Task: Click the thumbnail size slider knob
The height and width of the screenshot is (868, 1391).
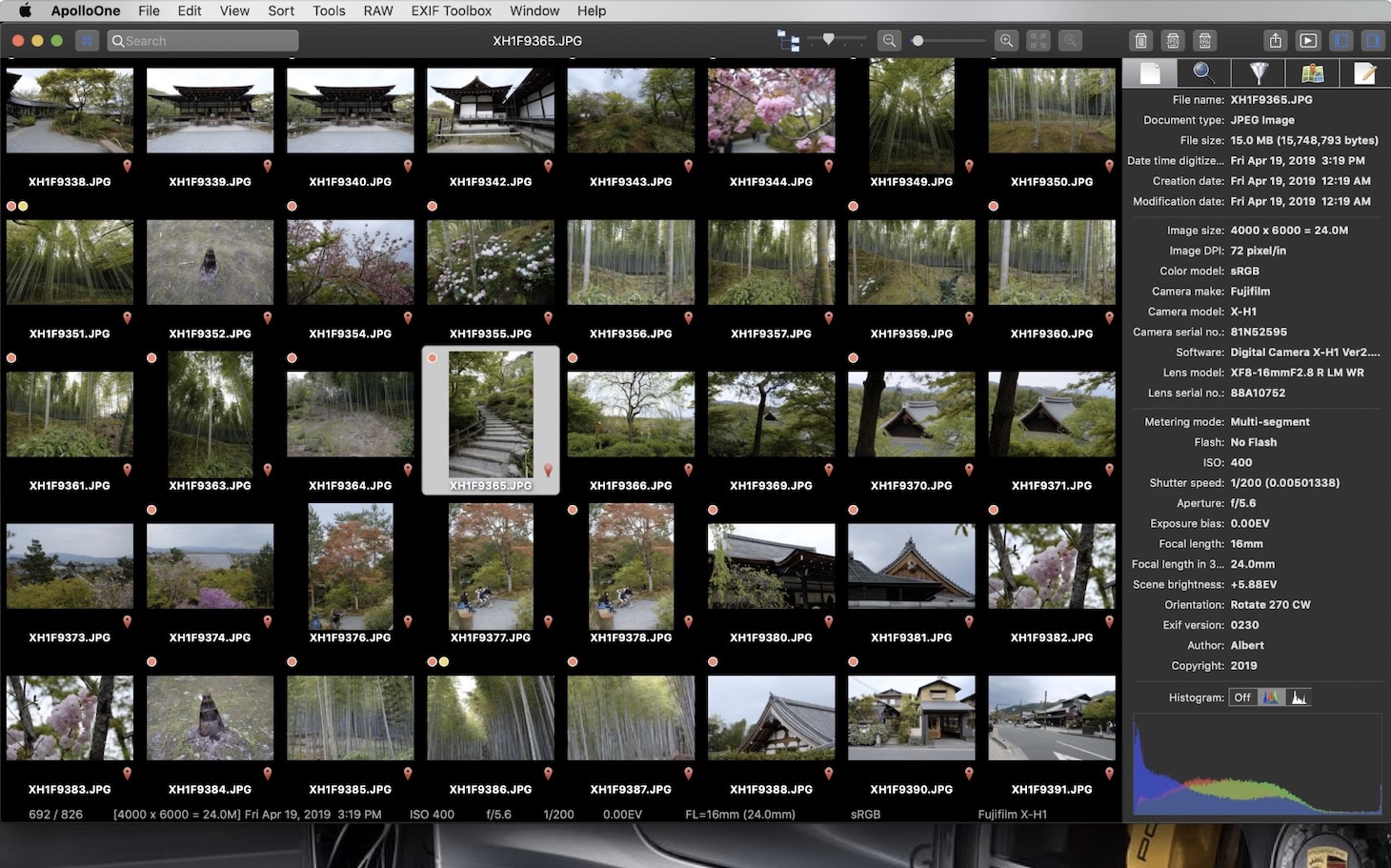Action: (917, 41)
